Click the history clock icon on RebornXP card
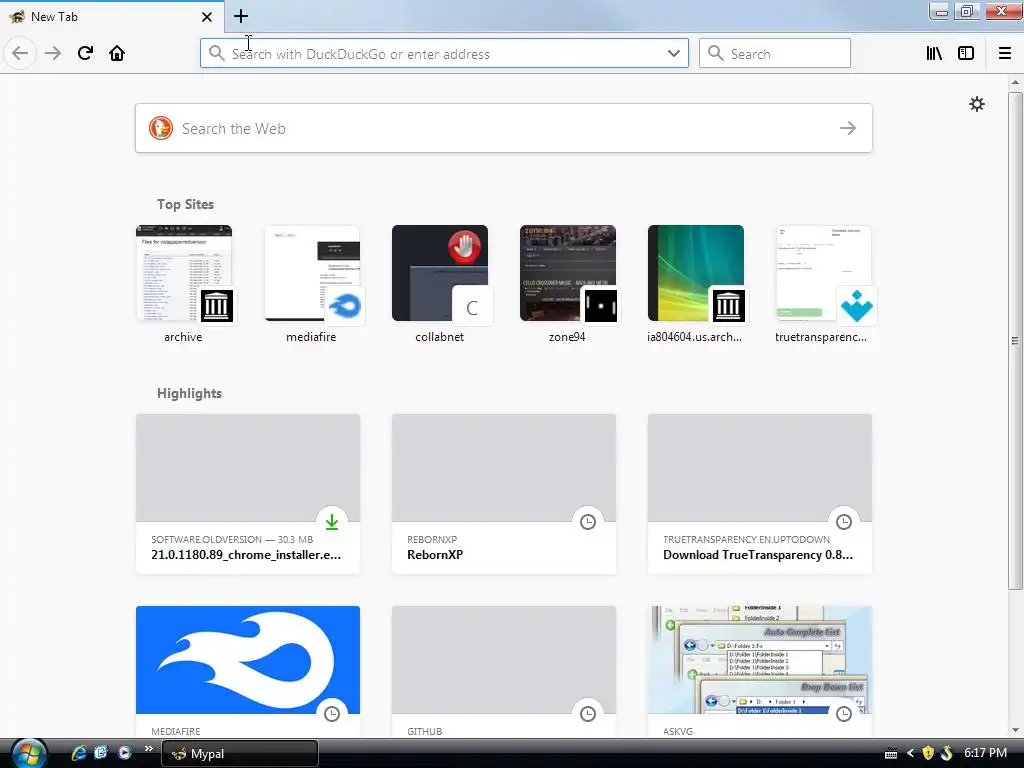 pyautogui.click(x=588, y=522)
